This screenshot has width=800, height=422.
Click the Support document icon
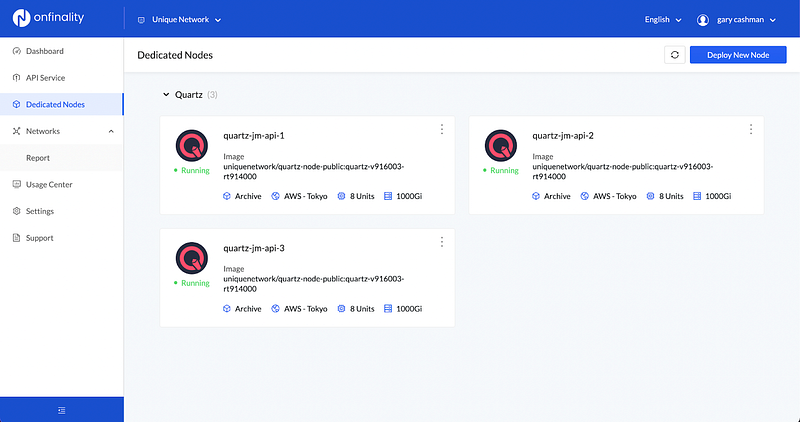16,238
